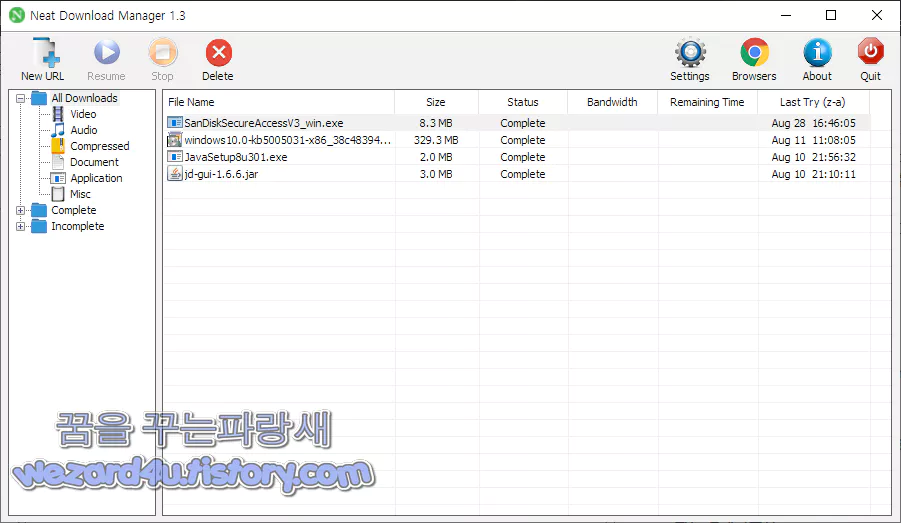This screenshot has width=901, height=523.
Task: Expand the Incomplete tree node
Action: (x=21, y=226)
